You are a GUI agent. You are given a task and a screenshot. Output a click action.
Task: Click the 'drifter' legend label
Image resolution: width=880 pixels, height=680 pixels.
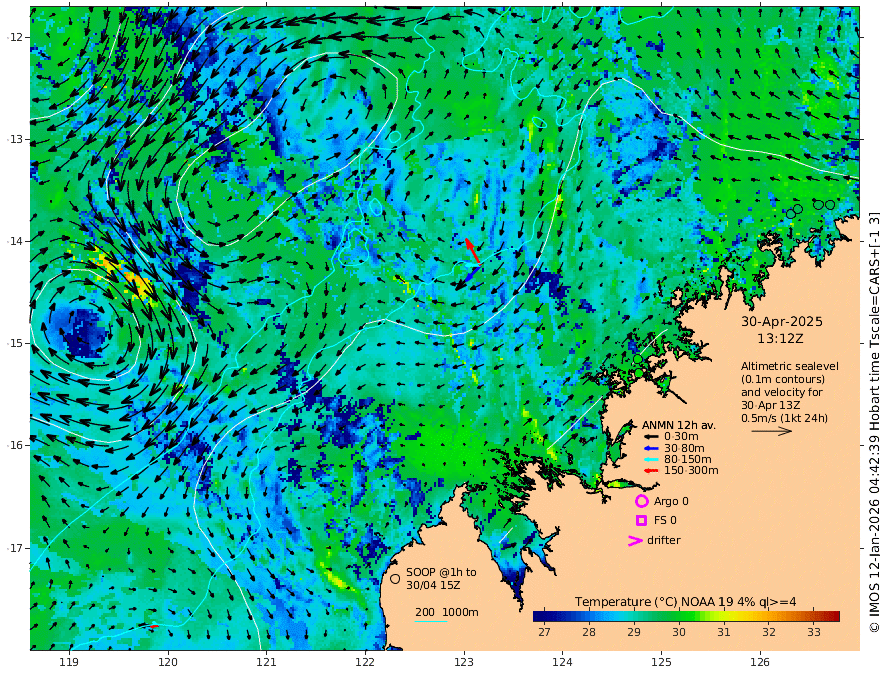click(x=664, y=540)
